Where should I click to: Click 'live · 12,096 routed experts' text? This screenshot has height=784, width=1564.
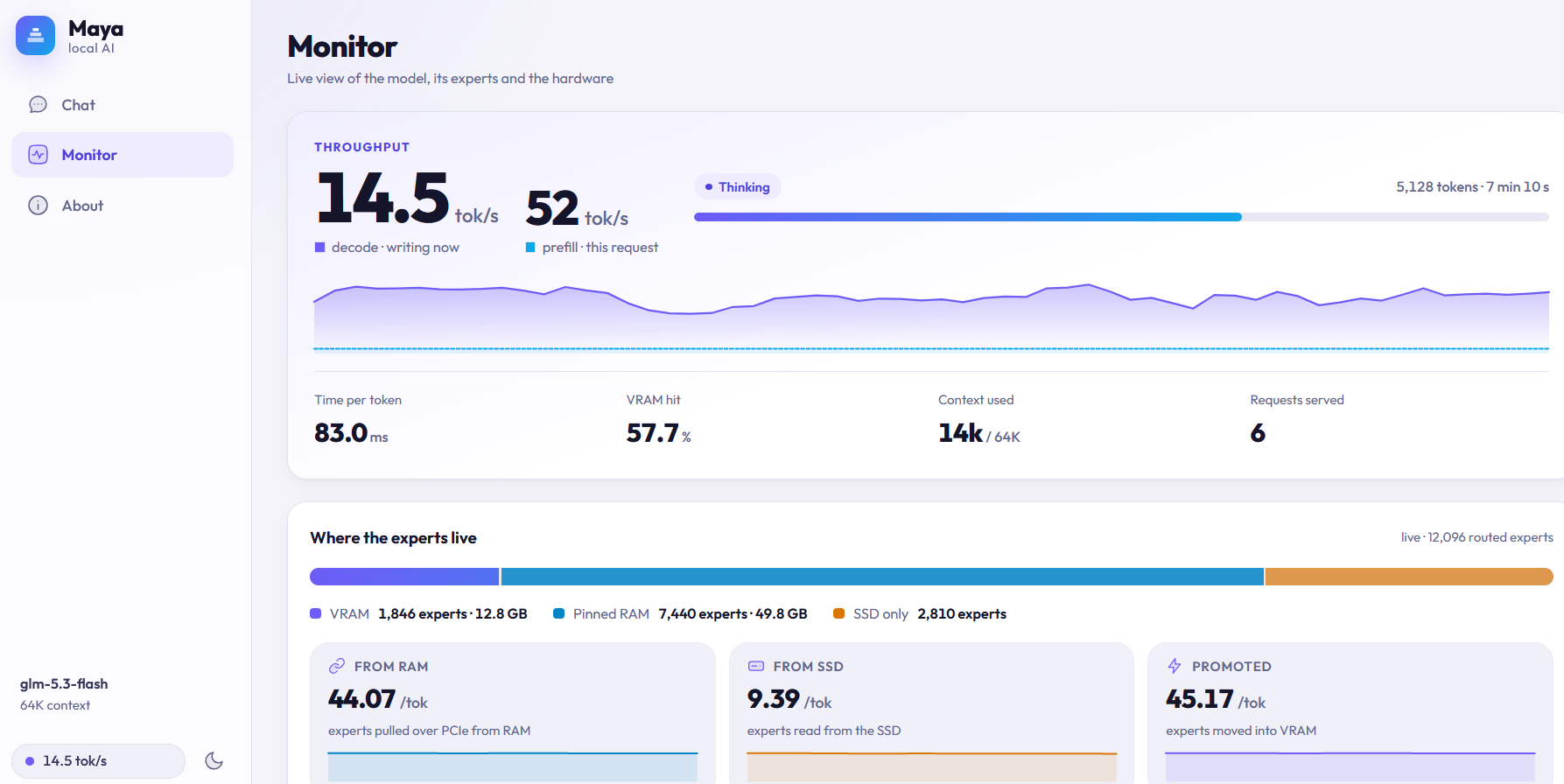click(1477, 537)
